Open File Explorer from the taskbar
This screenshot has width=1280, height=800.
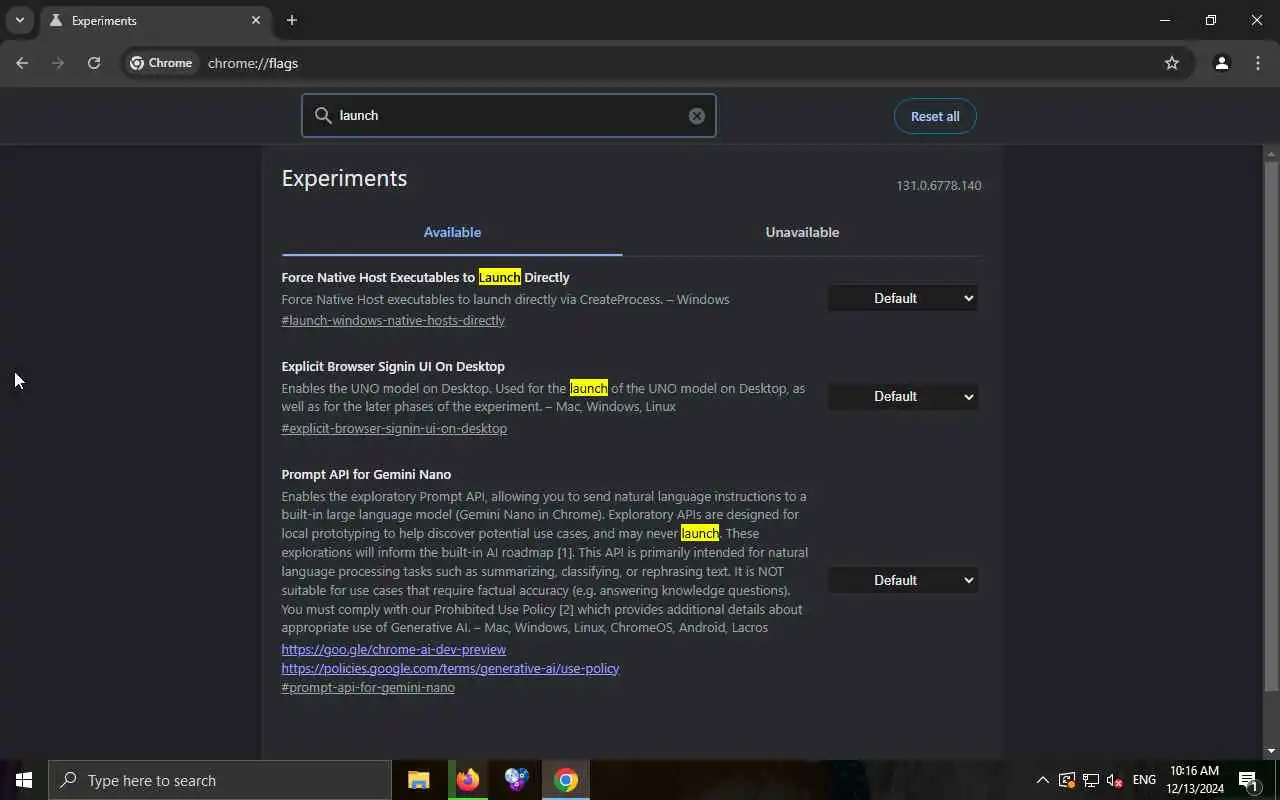pyautogui.click(x=419, y=780)
